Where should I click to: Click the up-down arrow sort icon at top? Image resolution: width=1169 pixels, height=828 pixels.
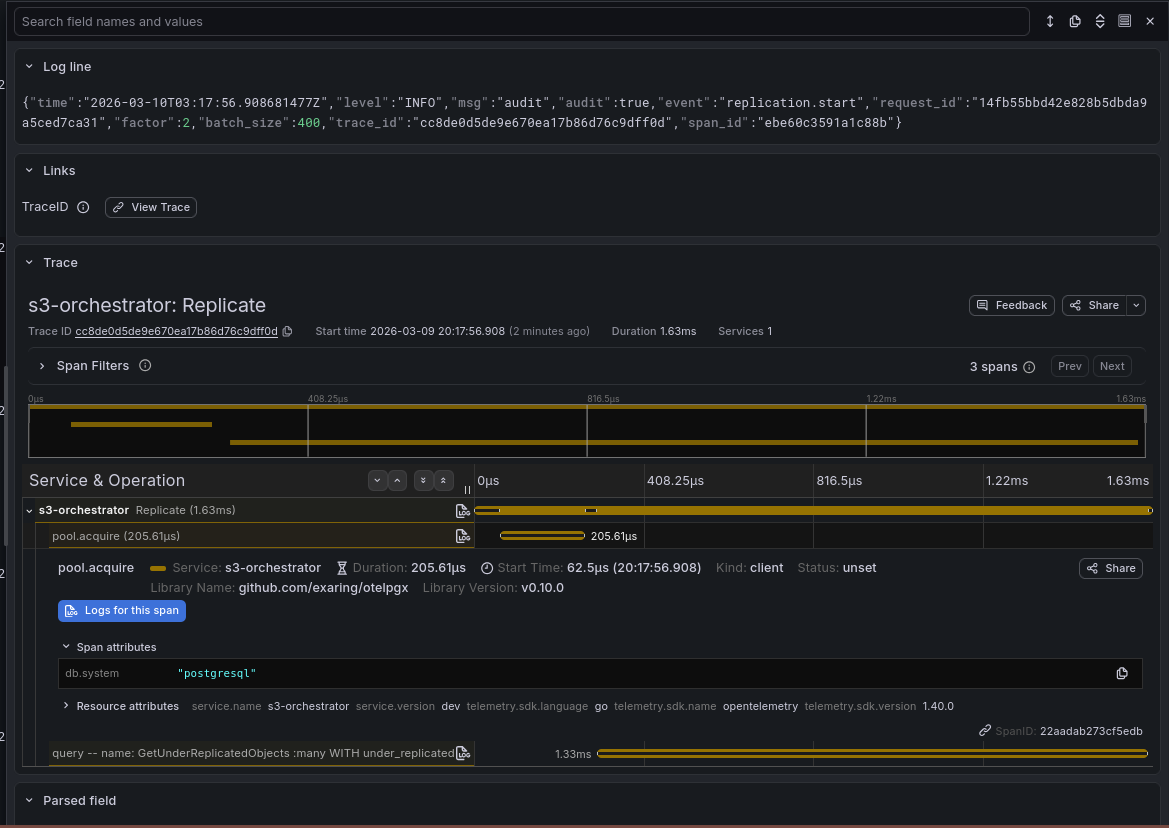tap(1050, 22)
